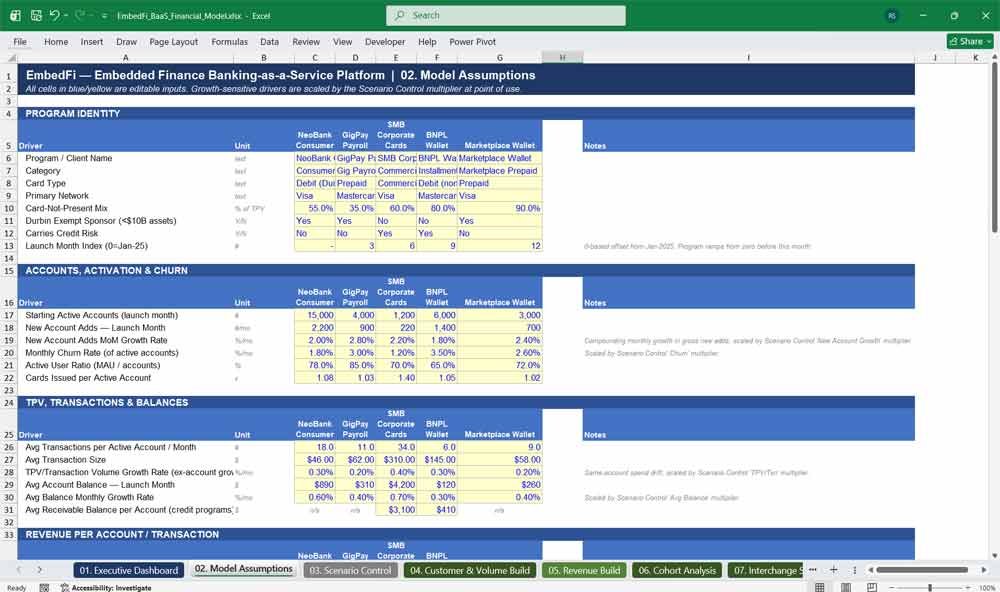The height and width of the screenshot is (592, 1000).
Task: Open Customize Quick Access Toolbar dropdown
Action: pyautogui.click(x=104, y=15)
